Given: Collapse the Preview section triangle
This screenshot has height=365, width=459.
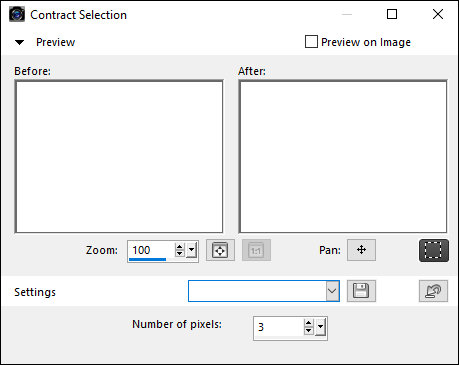Looking at the screenshot, I should click(19, 42).
